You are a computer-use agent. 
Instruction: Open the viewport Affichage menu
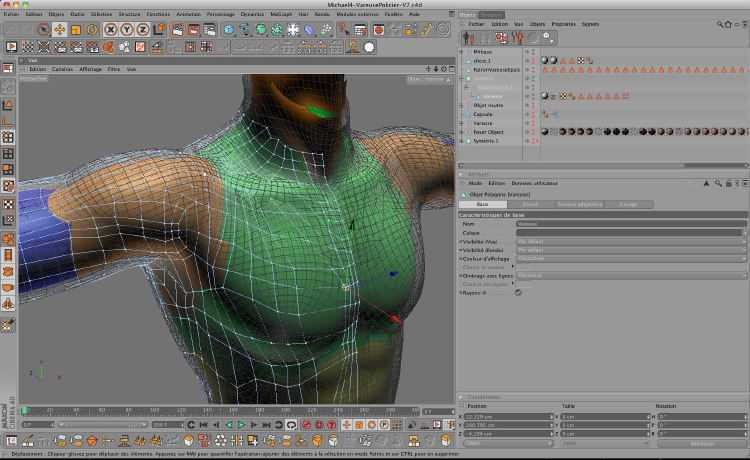(90, 69)
